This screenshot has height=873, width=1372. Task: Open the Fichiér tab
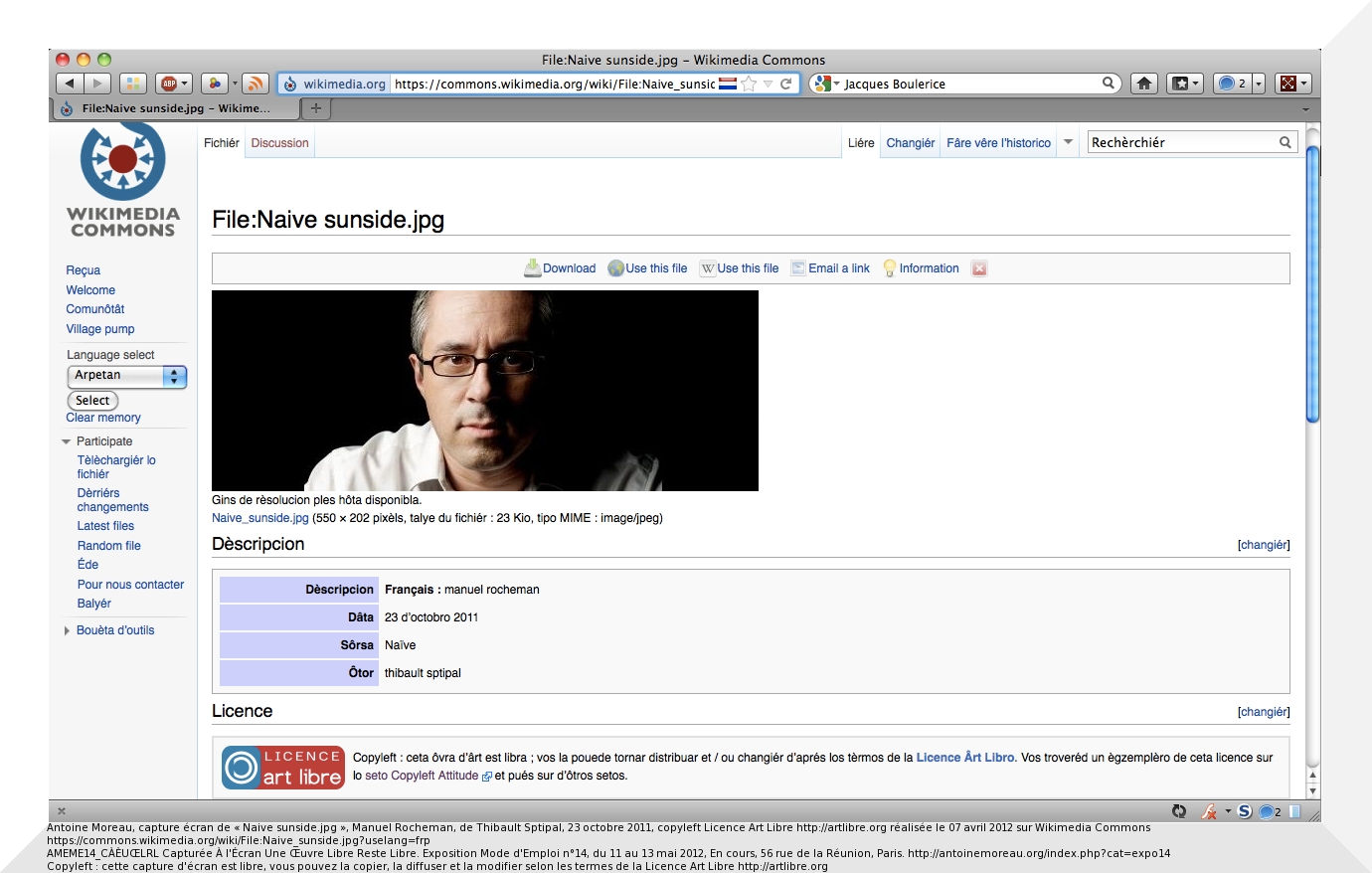click(222, 143)
